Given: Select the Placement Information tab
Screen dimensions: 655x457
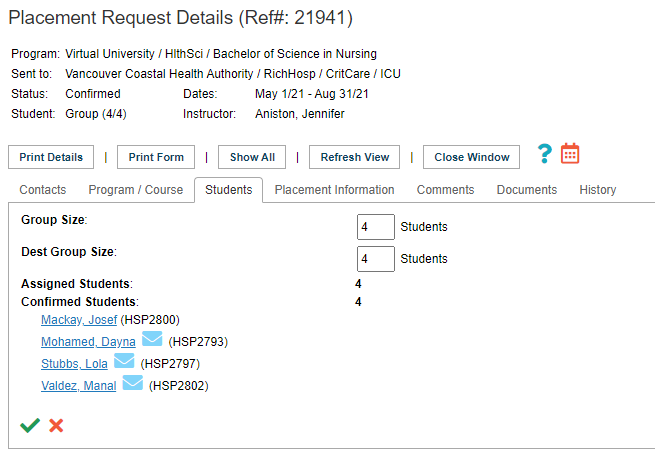Looking at the screenshot, I should coord(334,190).
